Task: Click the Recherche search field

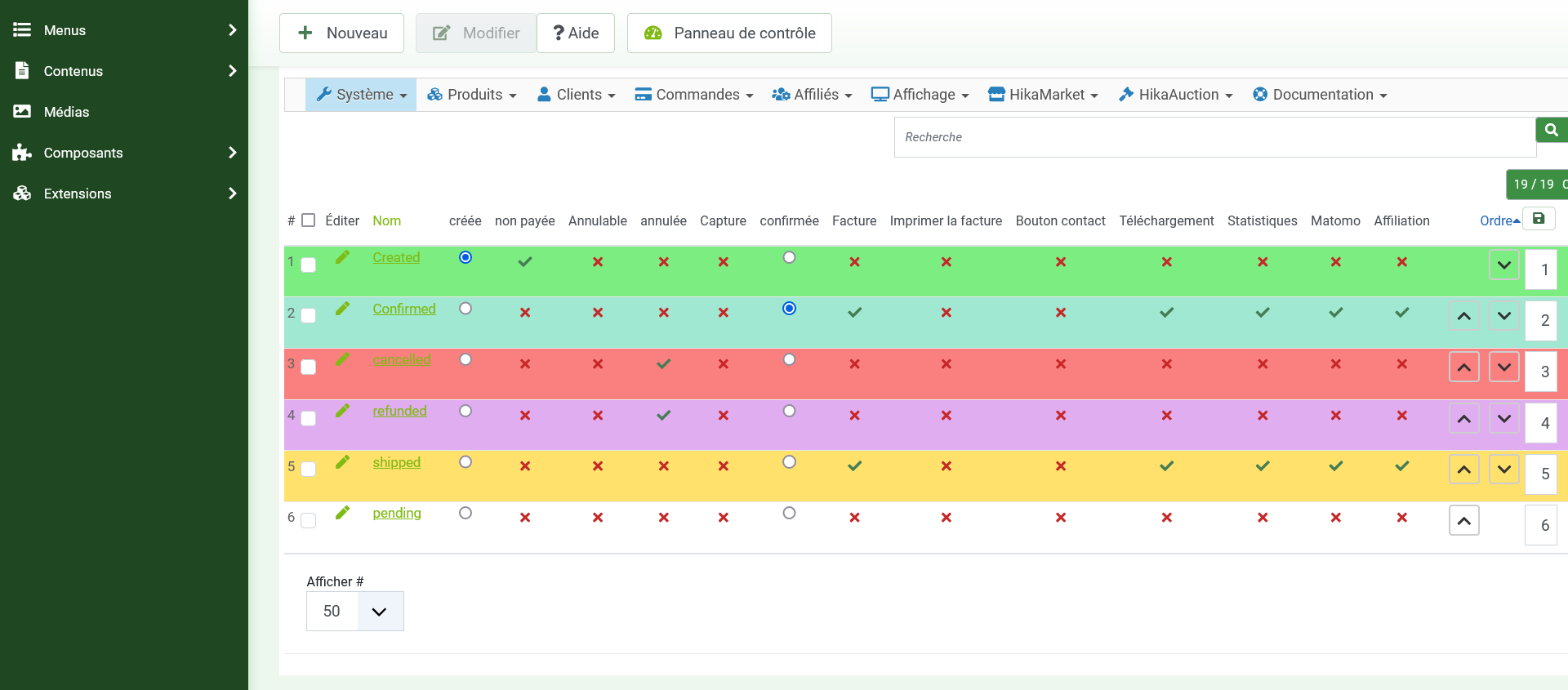Action: click(1215, 137)
